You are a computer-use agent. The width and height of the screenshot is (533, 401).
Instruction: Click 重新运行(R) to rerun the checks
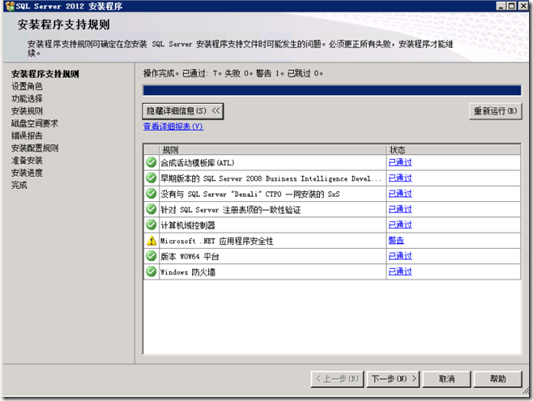pos(495,111)
